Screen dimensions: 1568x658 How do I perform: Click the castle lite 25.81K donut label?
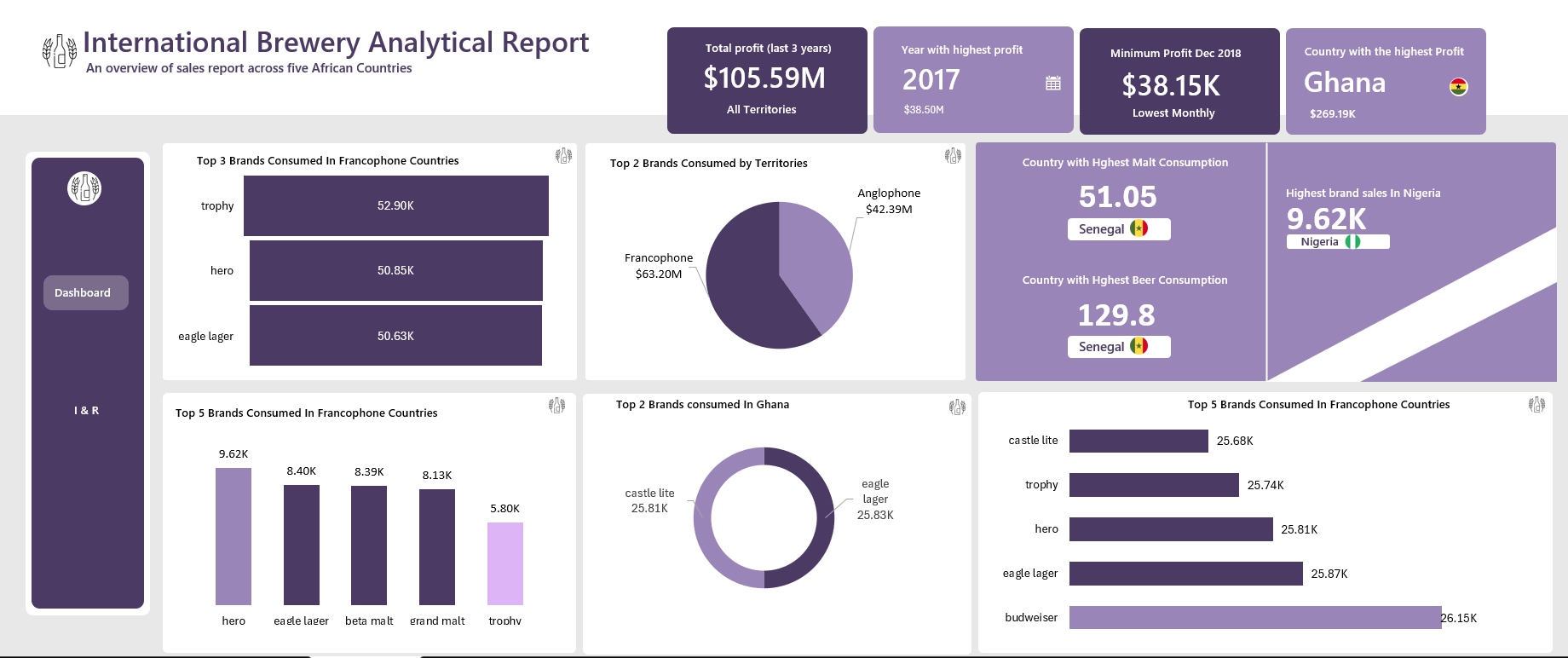coord(649,501)
